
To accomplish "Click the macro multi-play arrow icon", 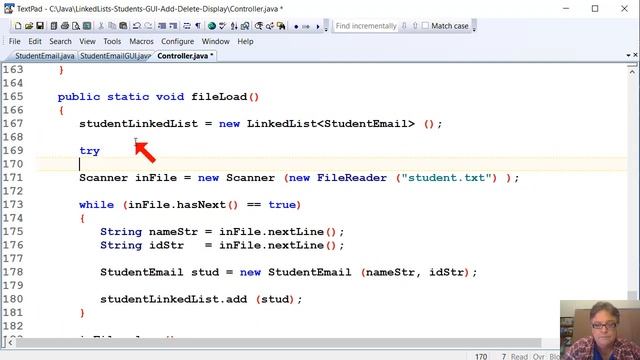I will [x=306, y=27].
